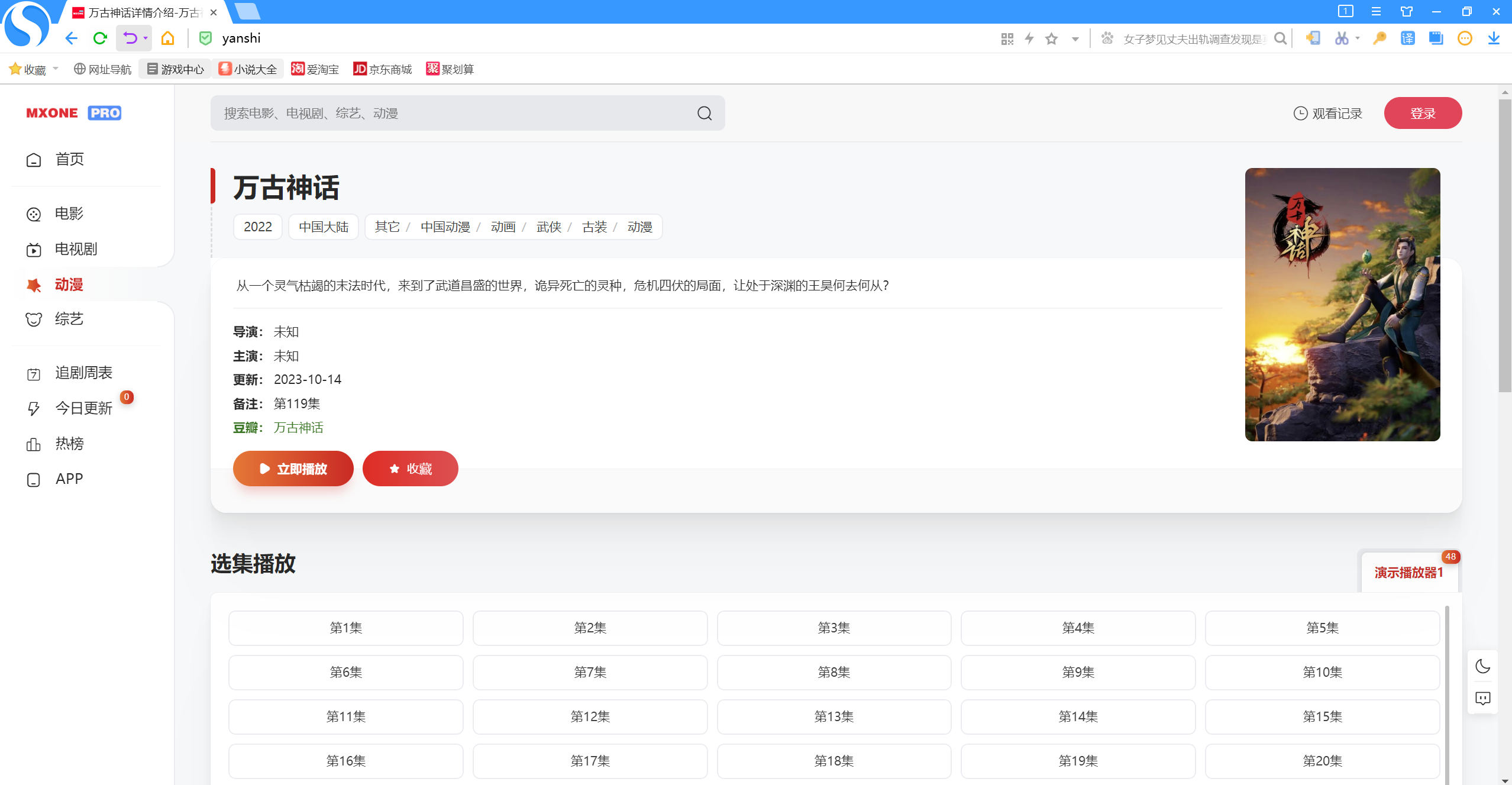
Task: Click the browser home icon
Action: [x=168, y=38]
